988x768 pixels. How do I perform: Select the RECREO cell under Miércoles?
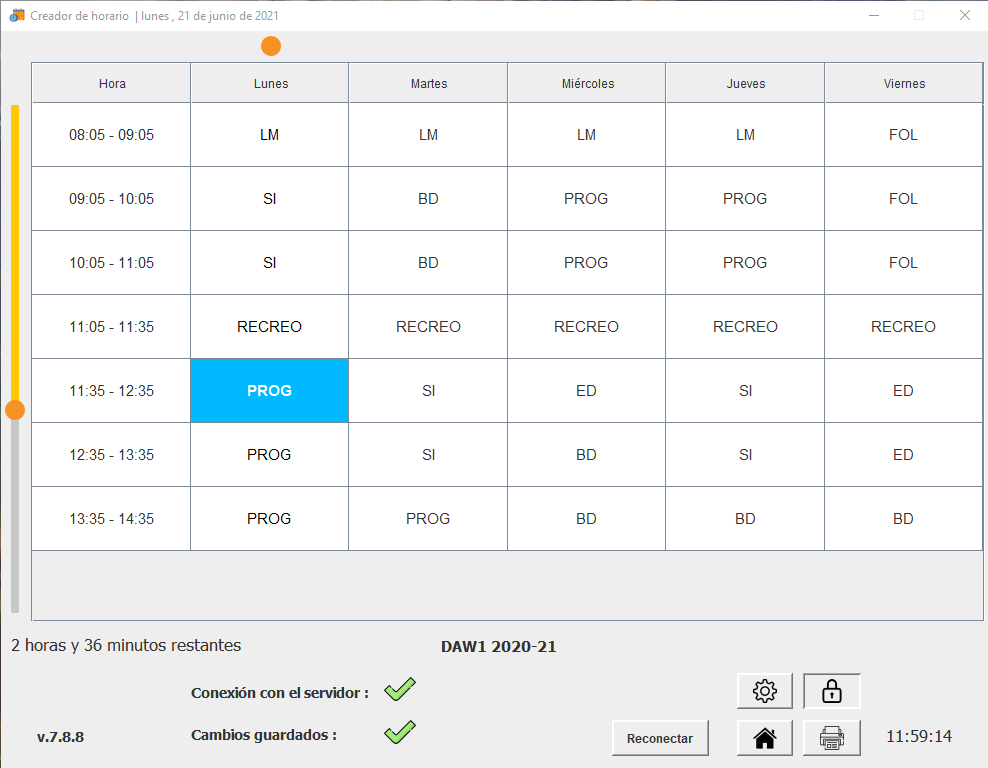pyautogui.click(x=586, y=326)
